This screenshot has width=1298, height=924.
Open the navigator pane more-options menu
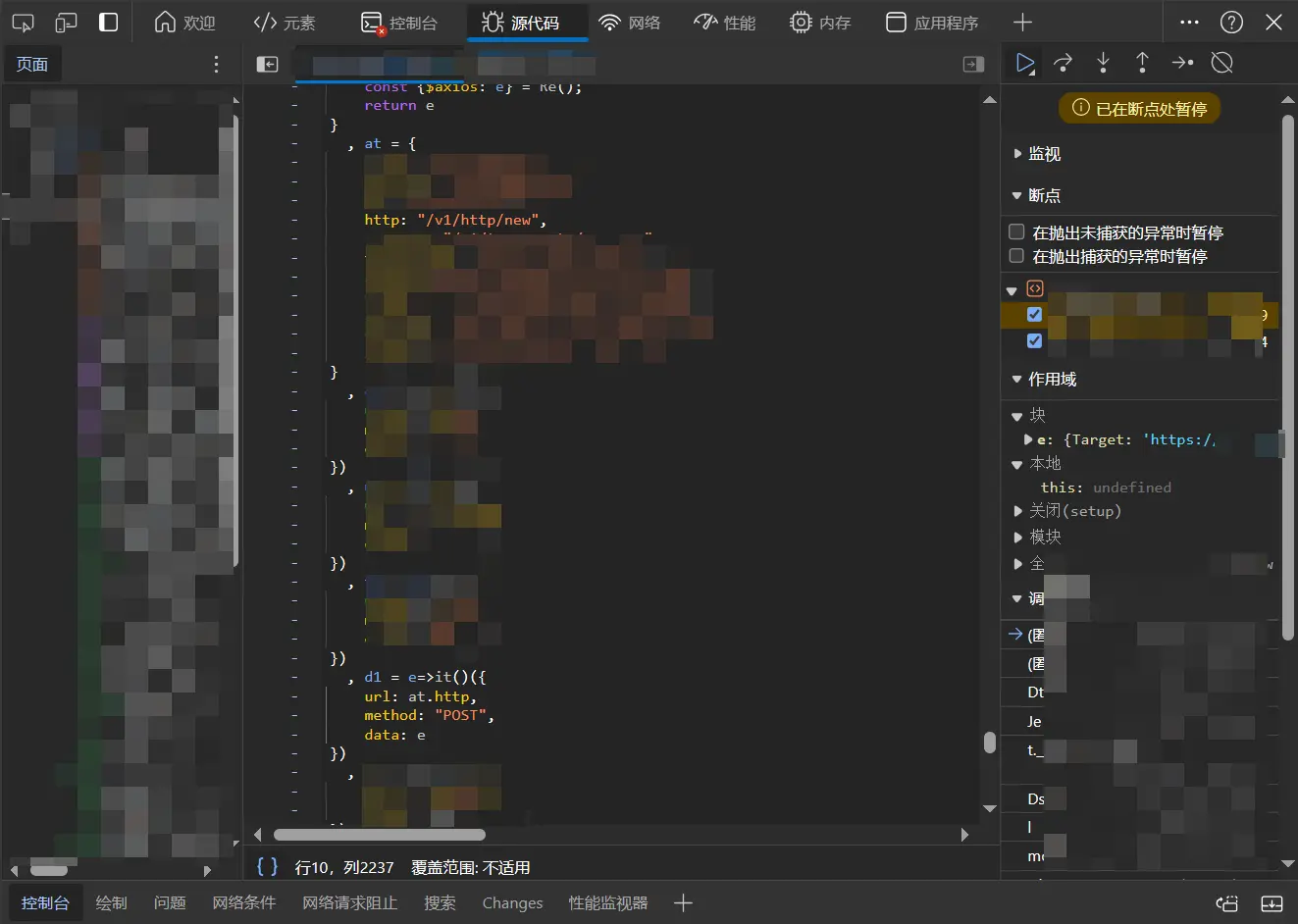[x=216, y=65]
